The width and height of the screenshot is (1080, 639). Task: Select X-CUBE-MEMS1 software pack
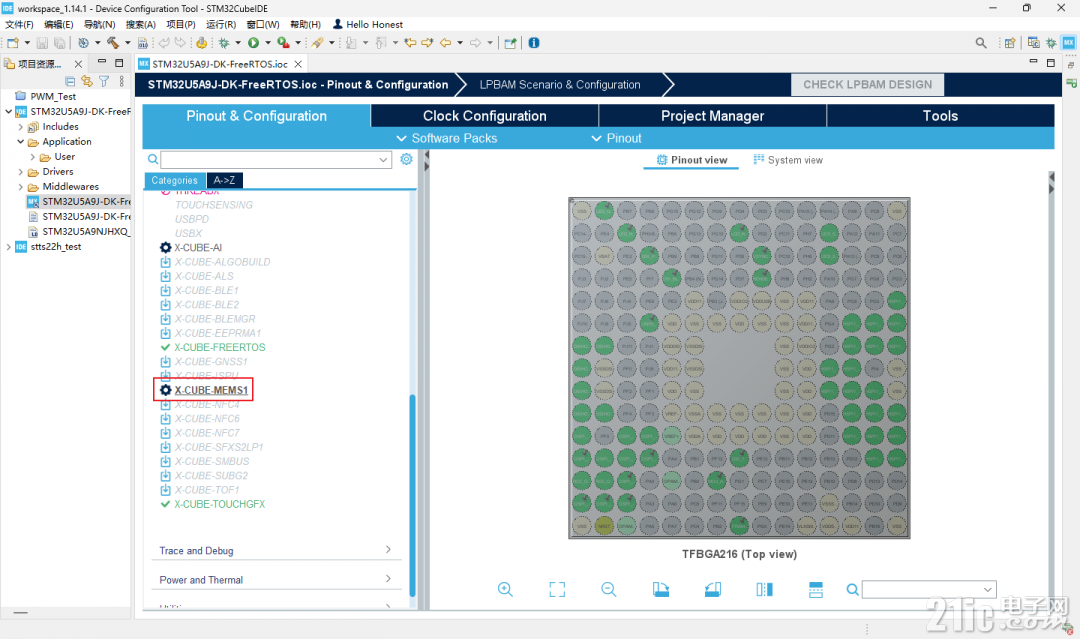click(x=211, y=390)
